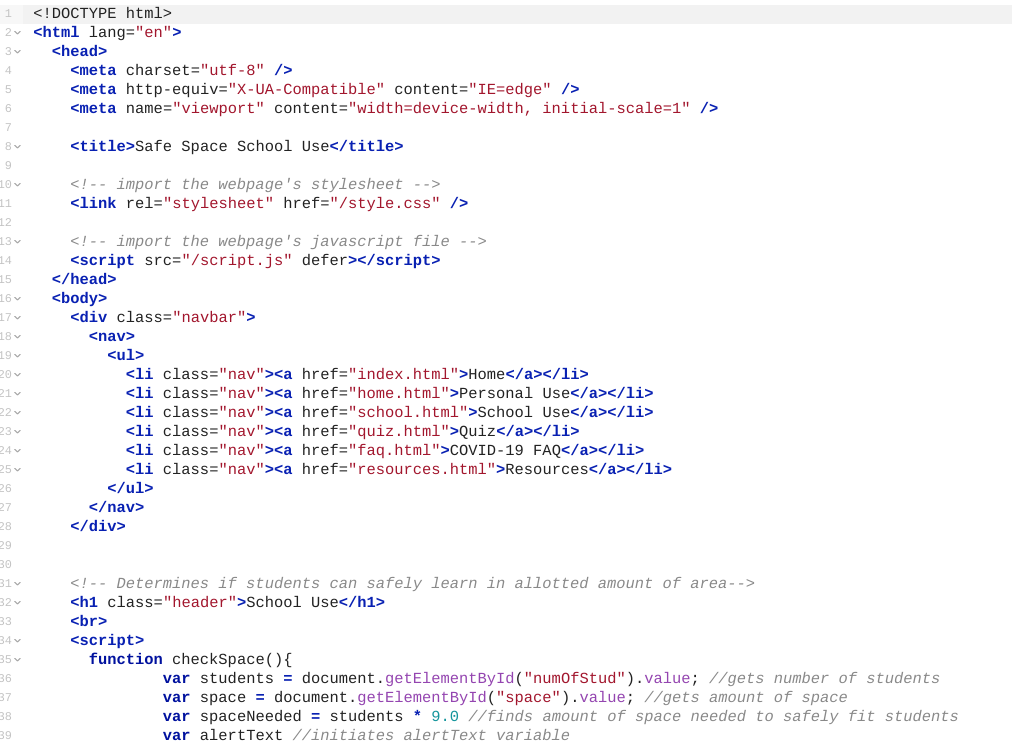1012x742 pixels.
Task: Click the number 9.0 on line 38
Action: (x=445, y=716)
